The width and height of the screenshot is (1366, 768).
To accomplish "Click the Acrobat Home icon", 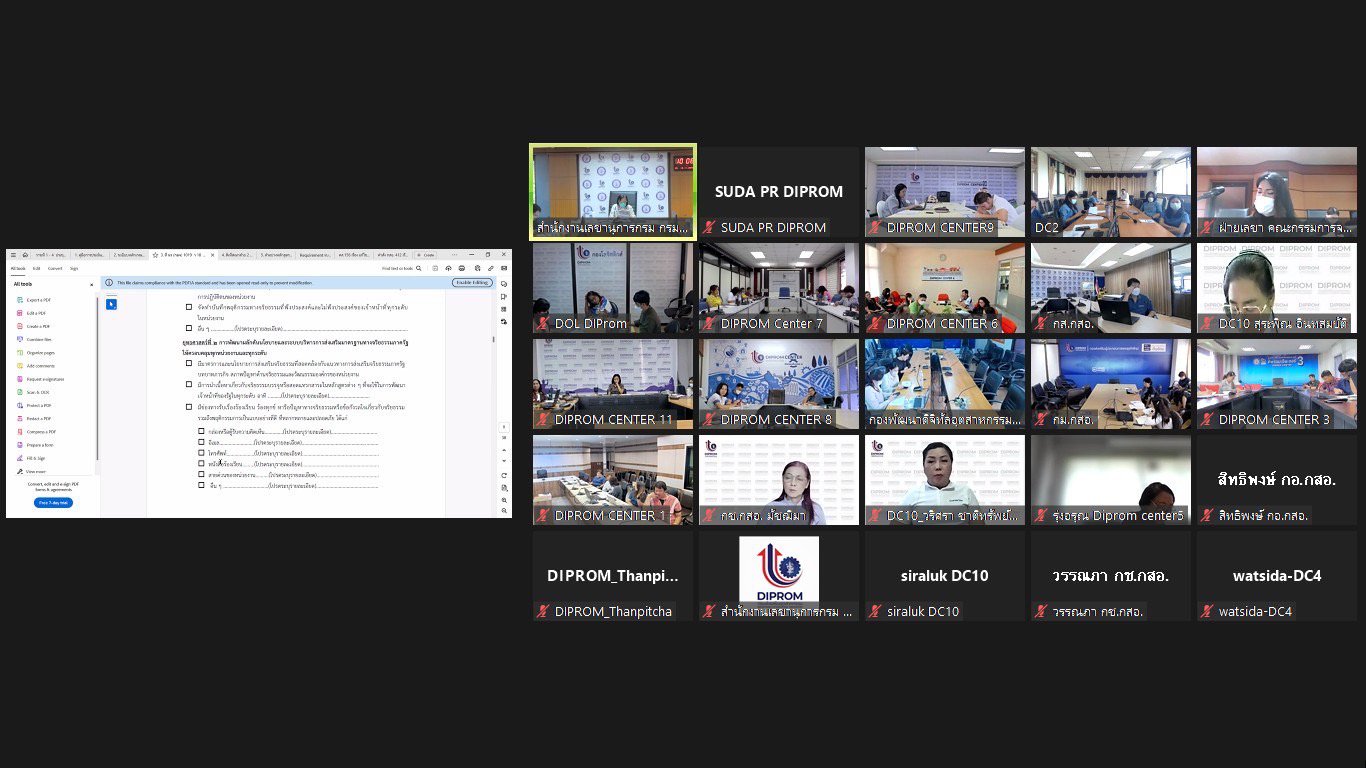I will (x=25, y=255).
